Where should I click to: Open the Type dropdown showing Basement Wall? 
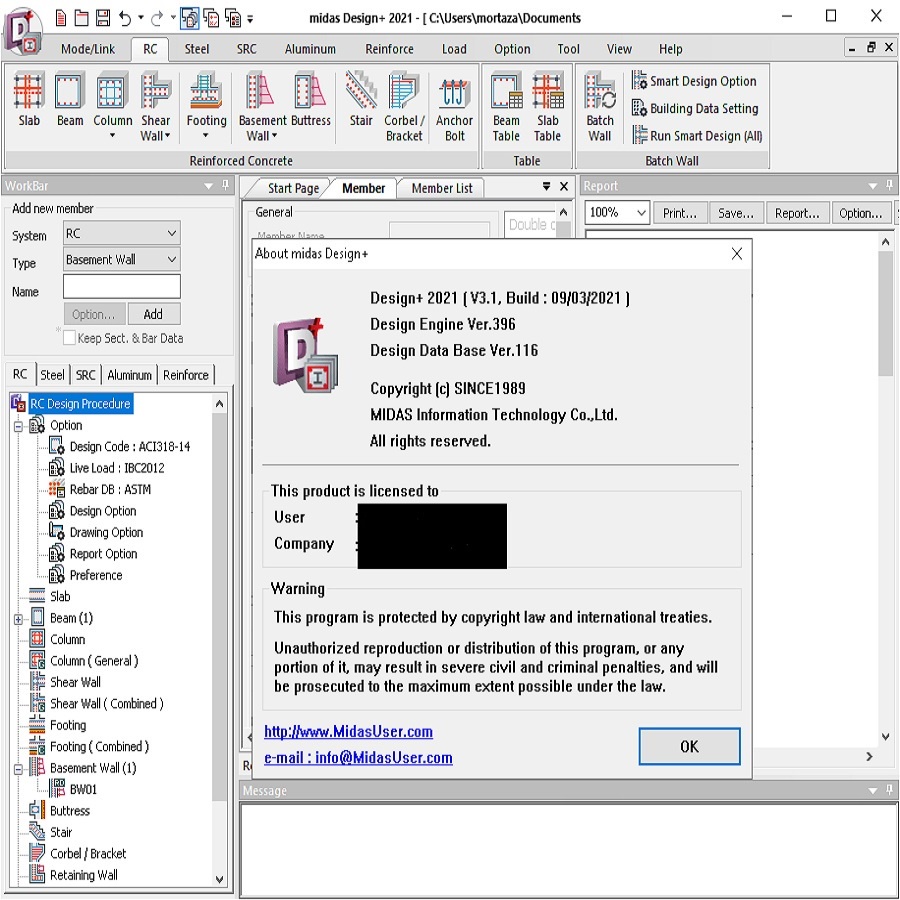(x=121, y=260)
